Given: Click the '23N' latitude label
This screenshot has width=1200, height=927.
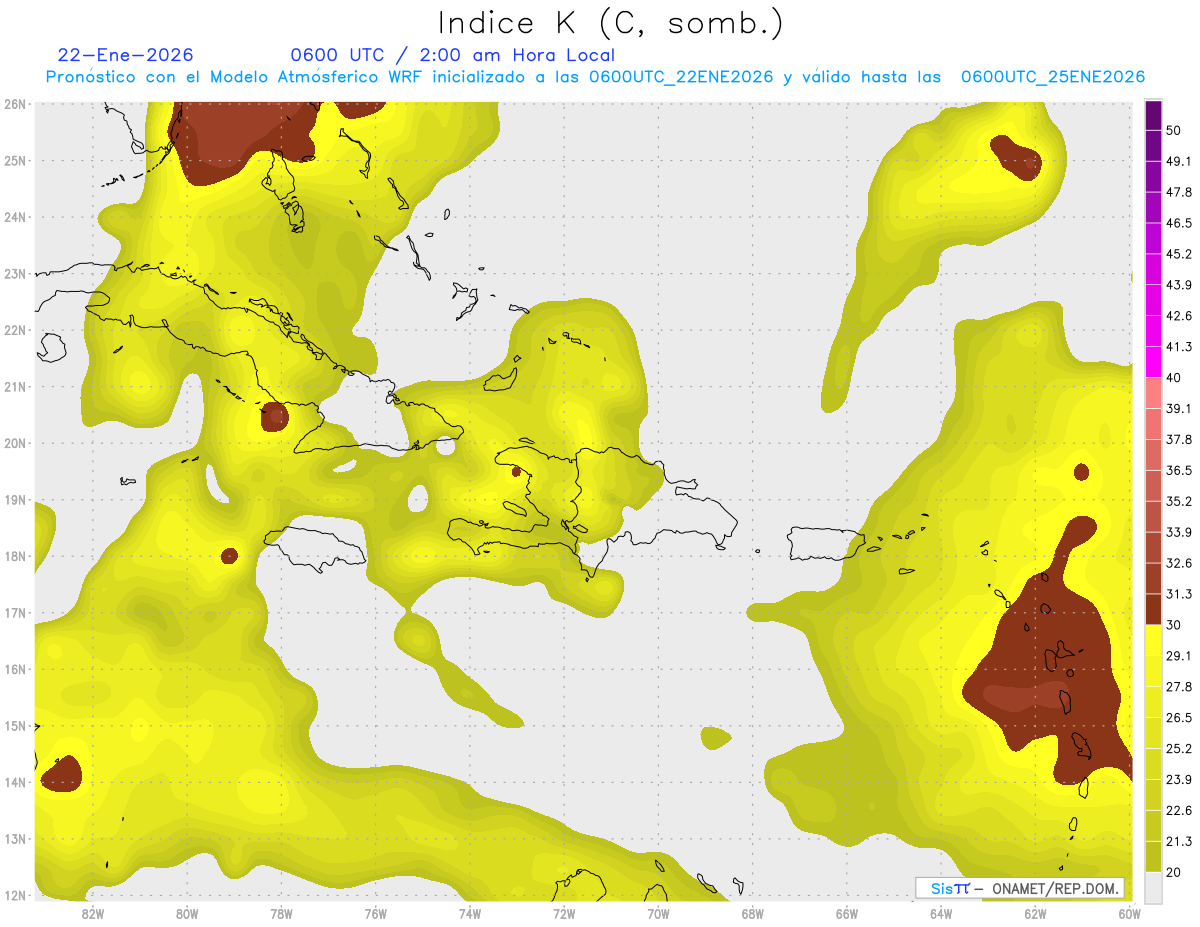Looking at the screenshot, I should coord(14,273).
